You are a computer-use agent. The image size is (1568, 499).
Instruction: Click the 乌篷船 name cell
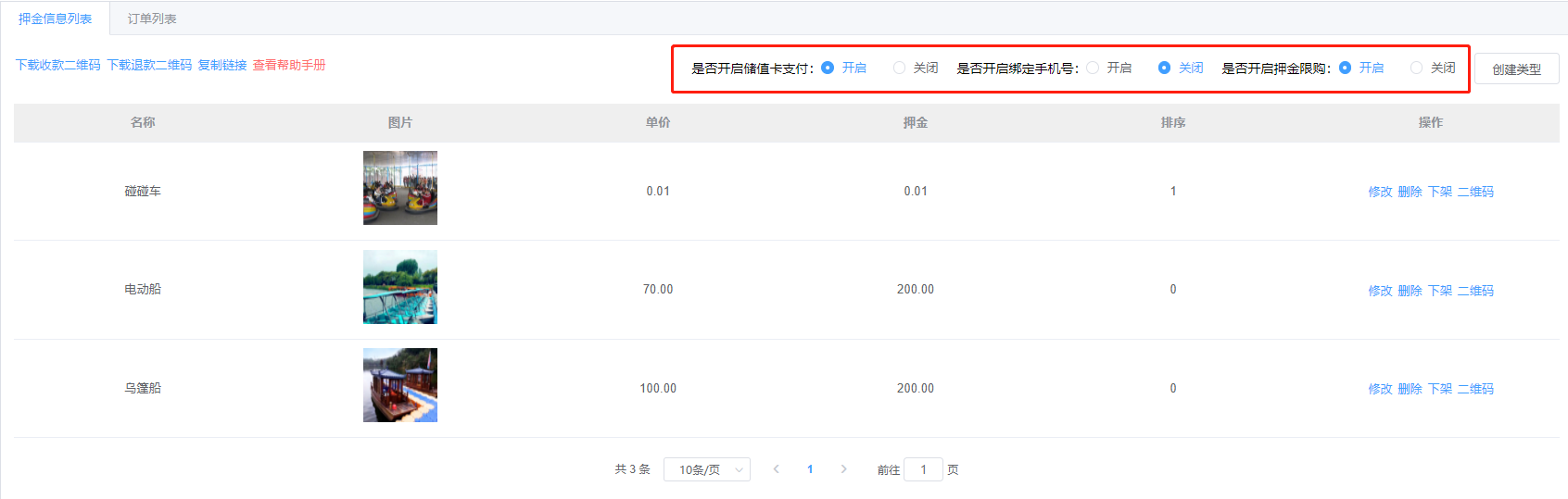tap(143, 389)
